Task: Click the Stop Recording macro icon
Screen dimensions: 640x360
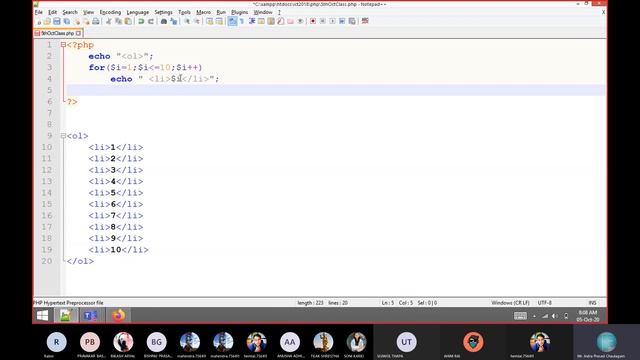Action: (323, 21)
